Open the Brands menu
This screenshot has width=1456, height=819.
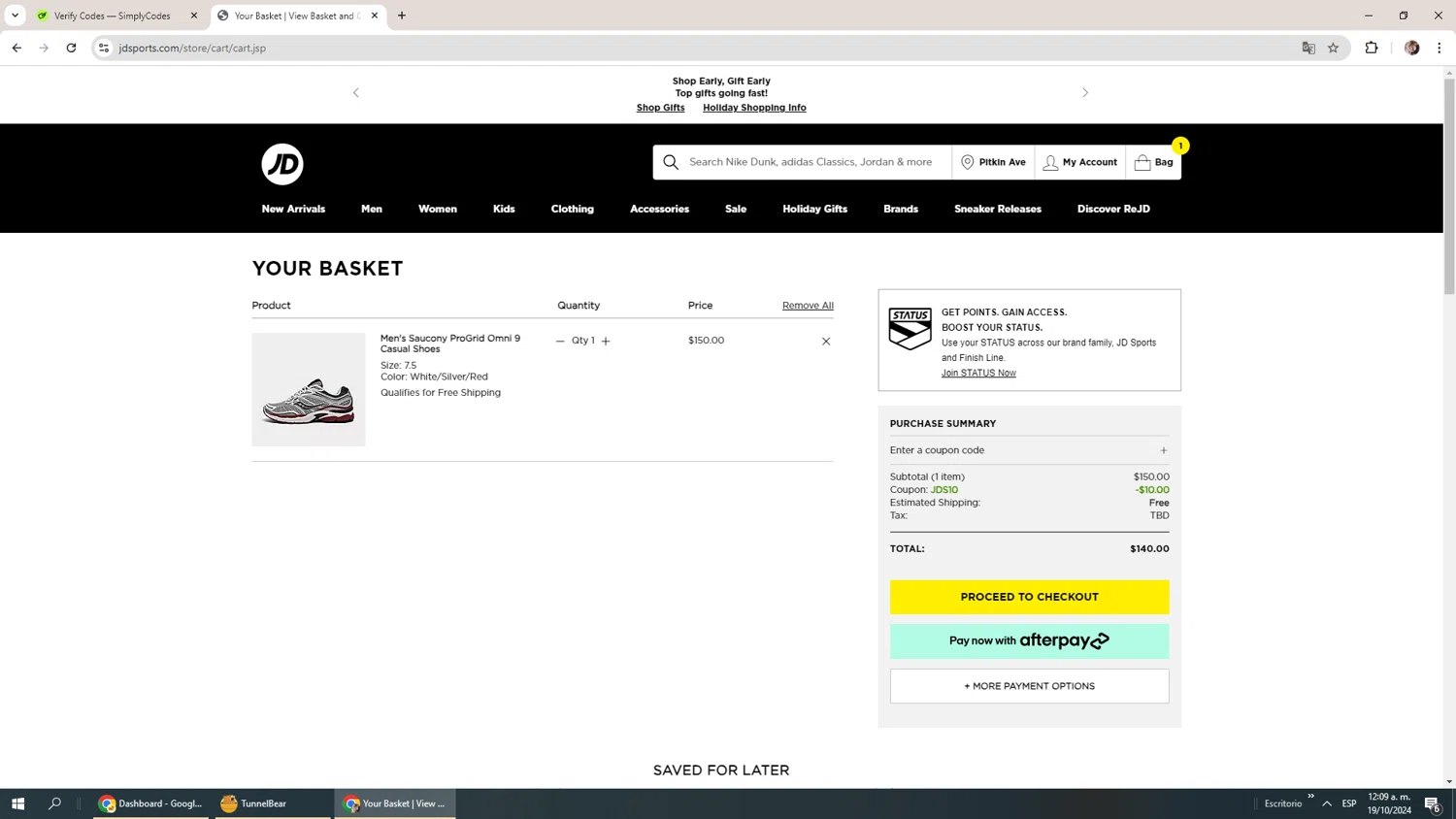901,209
